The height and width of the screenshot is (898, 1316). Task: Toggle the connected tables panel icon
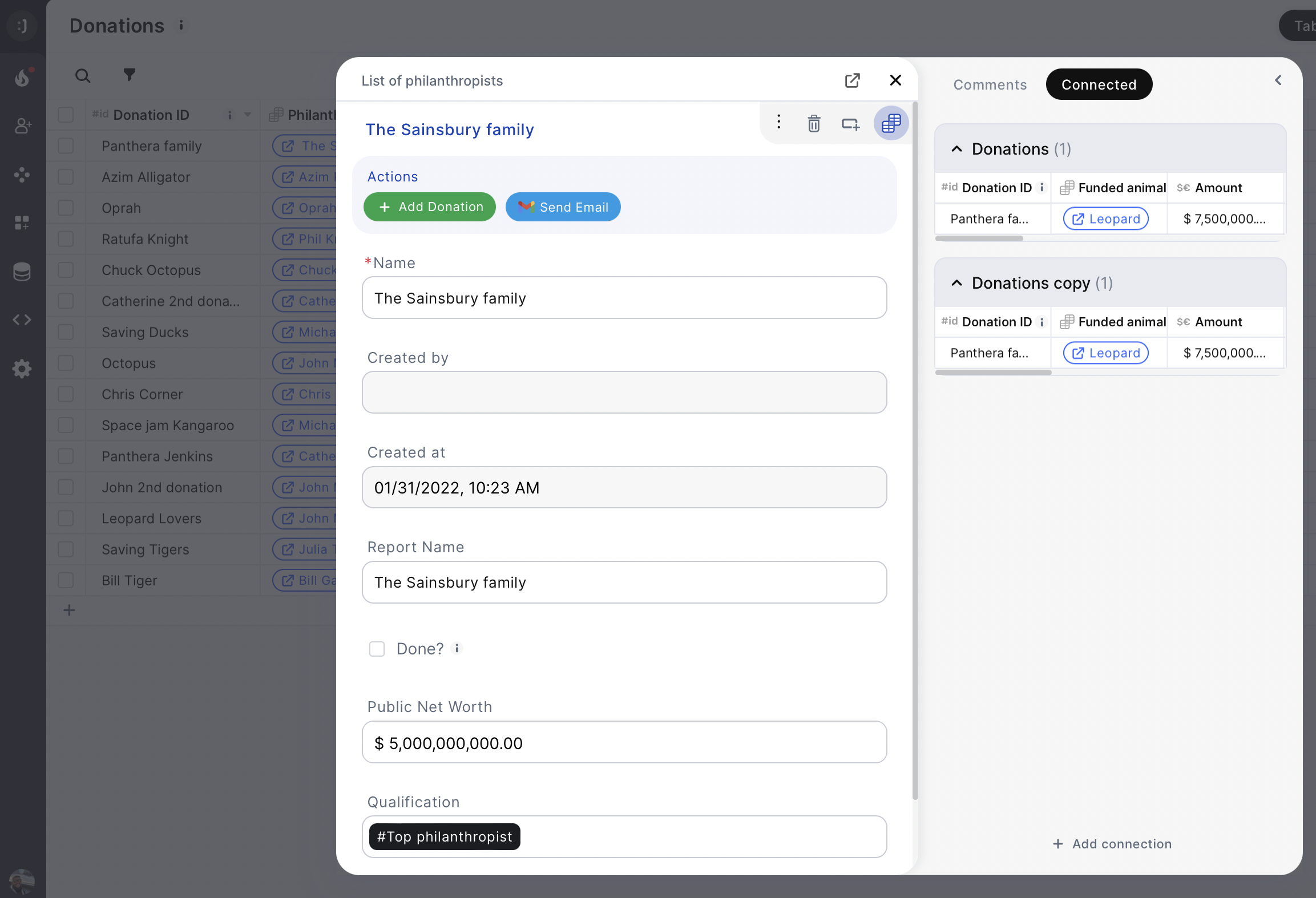pos(891,123)
